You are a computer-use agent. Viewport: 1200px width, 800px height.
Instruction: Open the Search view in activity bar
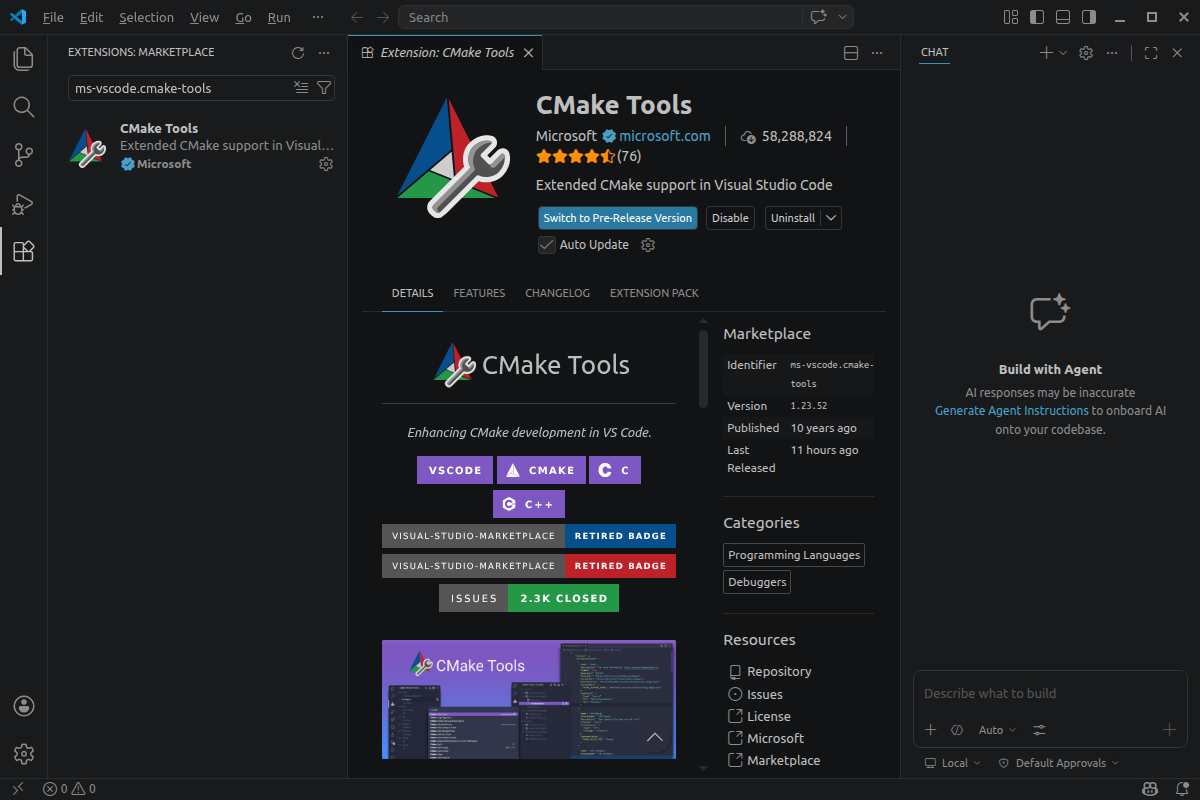[x=23, y=107]
